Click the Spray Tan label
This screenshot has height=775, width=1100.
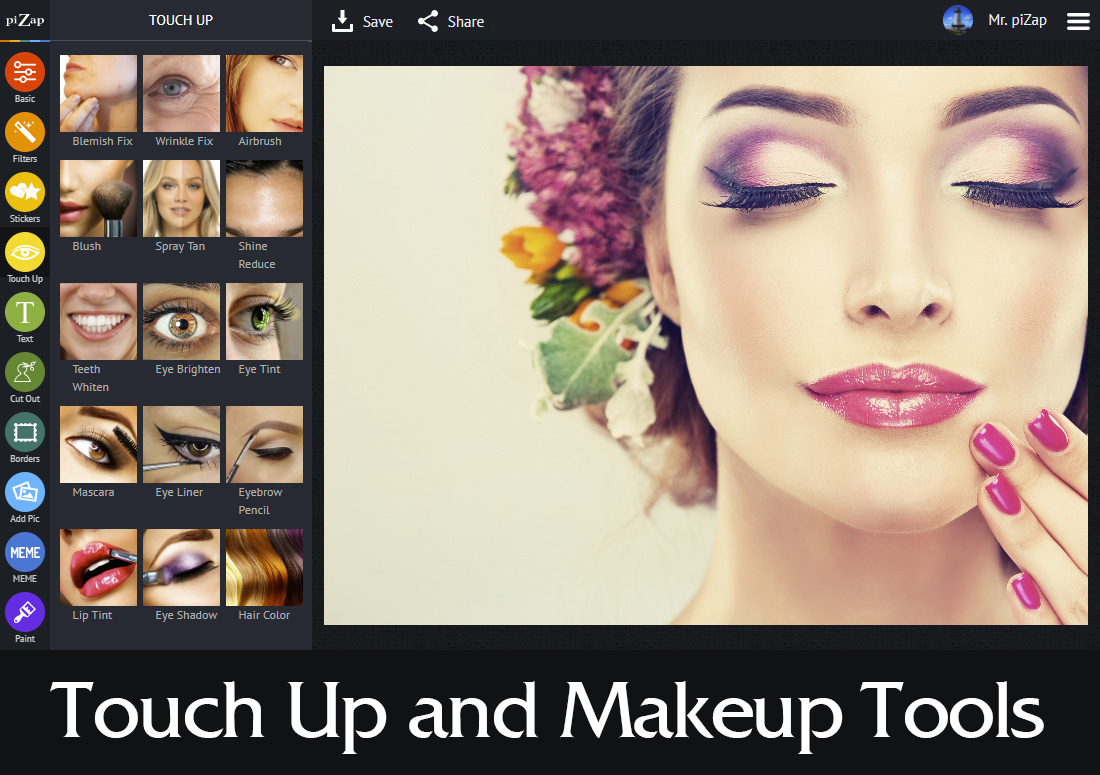[x=180, y=246]
